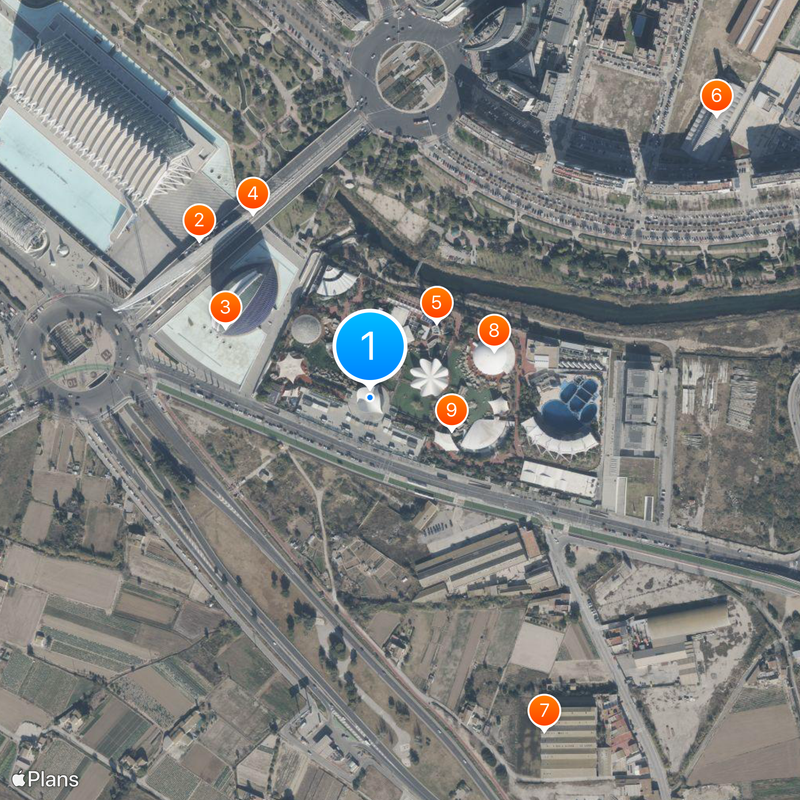Select orange pin 4 on the bridge
Viewport: 800px width, 800px height.
(253, 194)
